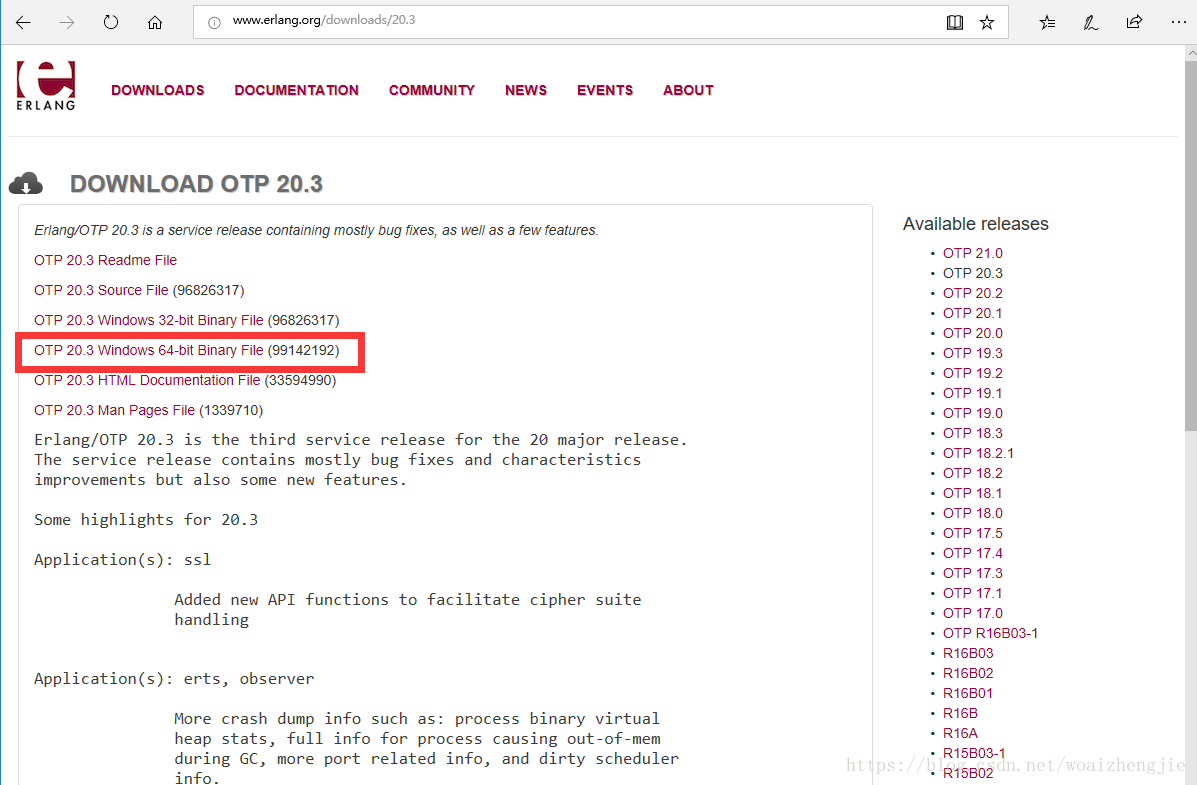Download OTP 20.3 Windows 32-bit Binary File
The image size is (1197, 785).
[x=149, y=320]
